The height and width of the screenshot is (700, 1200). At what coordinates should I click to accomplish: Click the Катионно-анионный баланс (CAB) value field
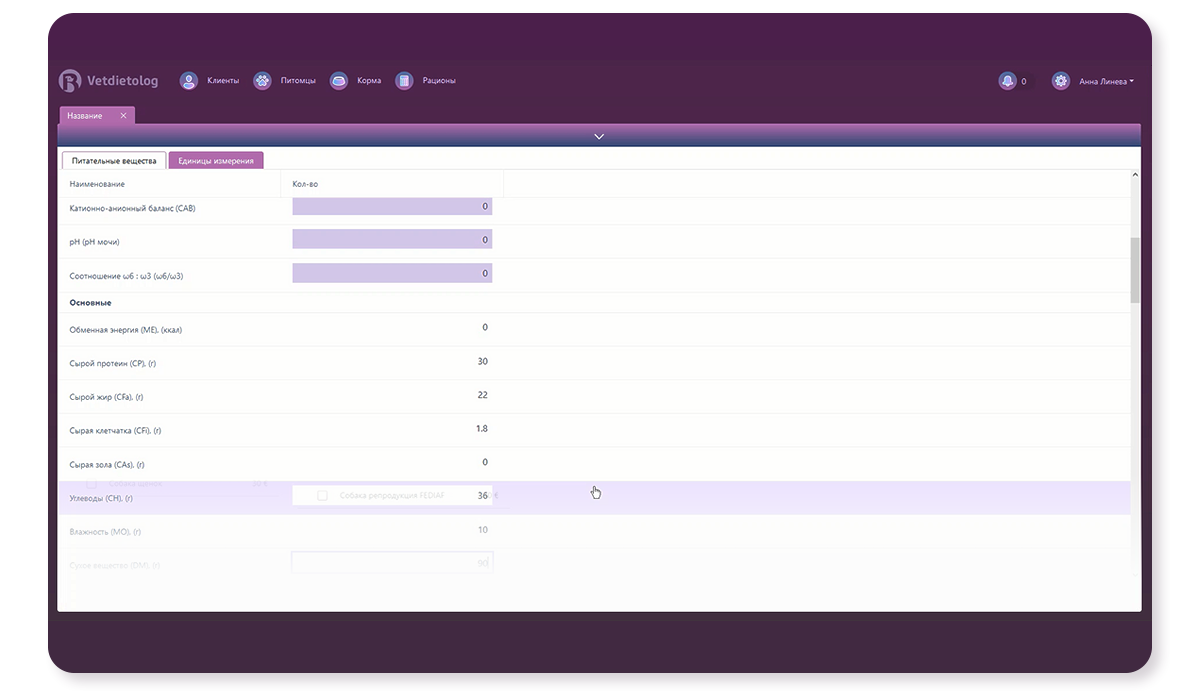[392, 206]
